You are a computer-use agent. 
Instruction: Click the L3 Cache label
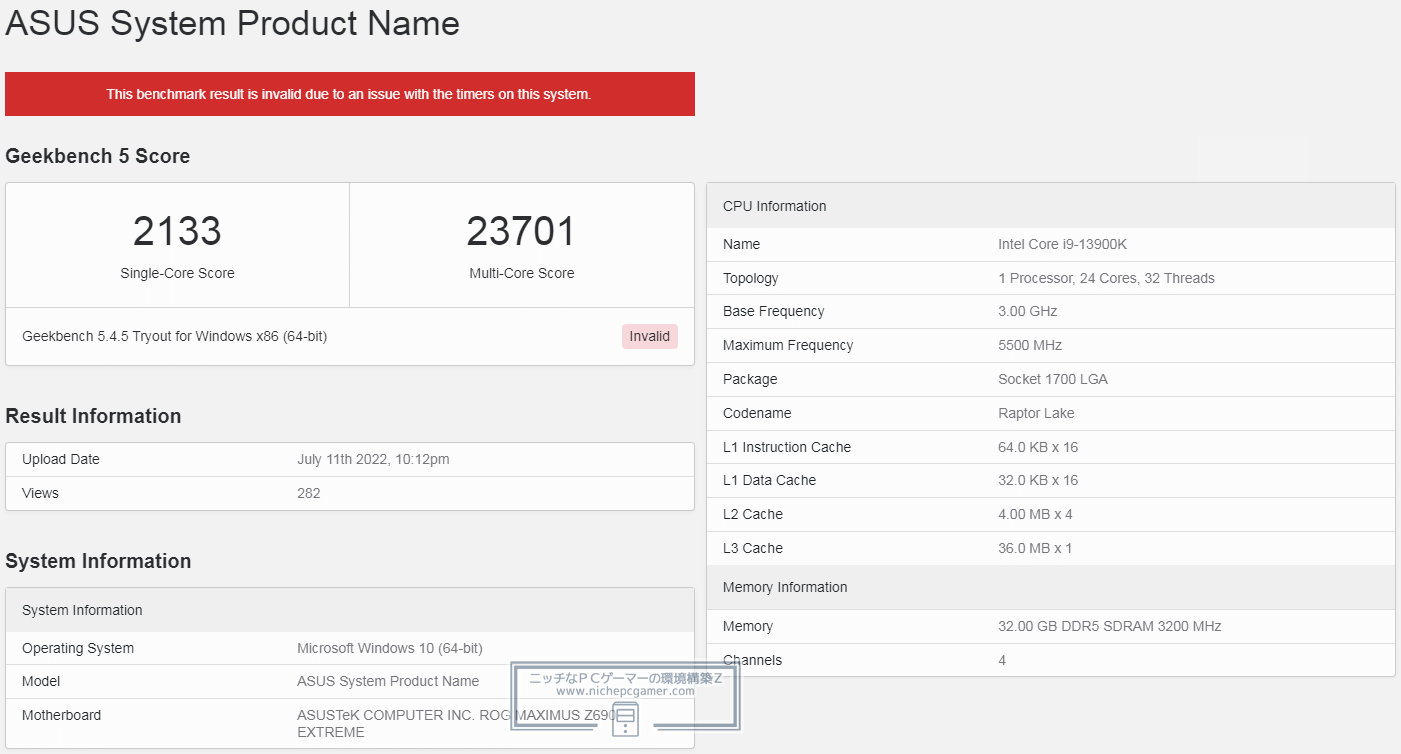pos(753,548)
